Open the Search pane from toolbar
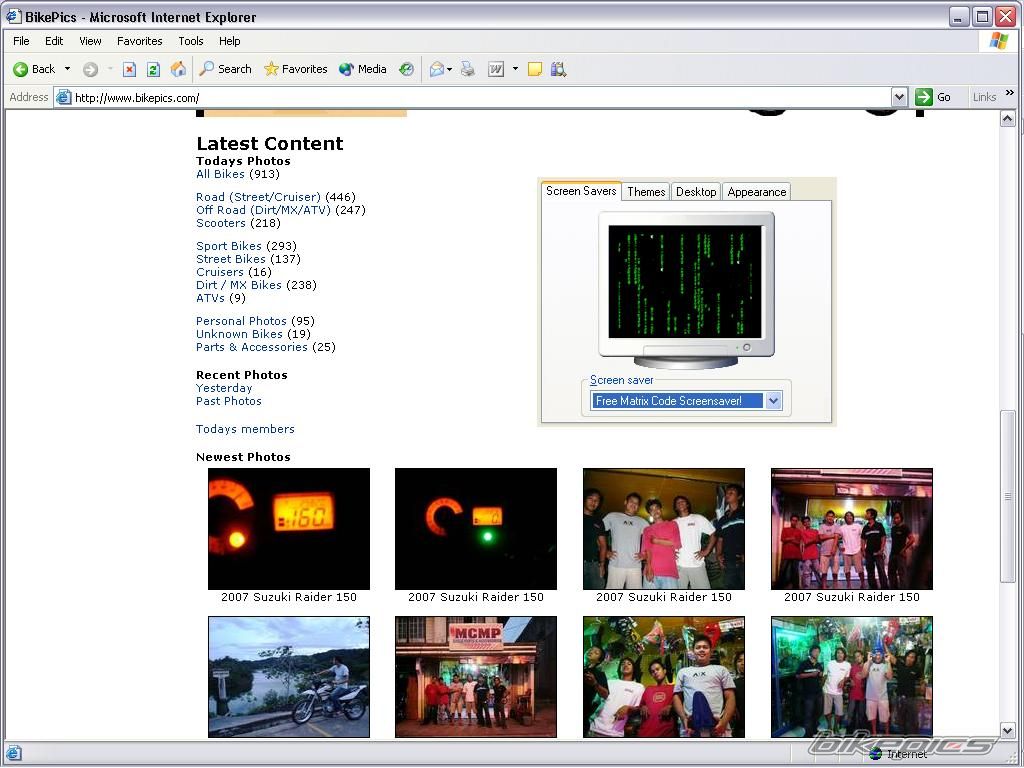Image resolution: width=1024 pixels, height=768 pixels. coord(225,69)
